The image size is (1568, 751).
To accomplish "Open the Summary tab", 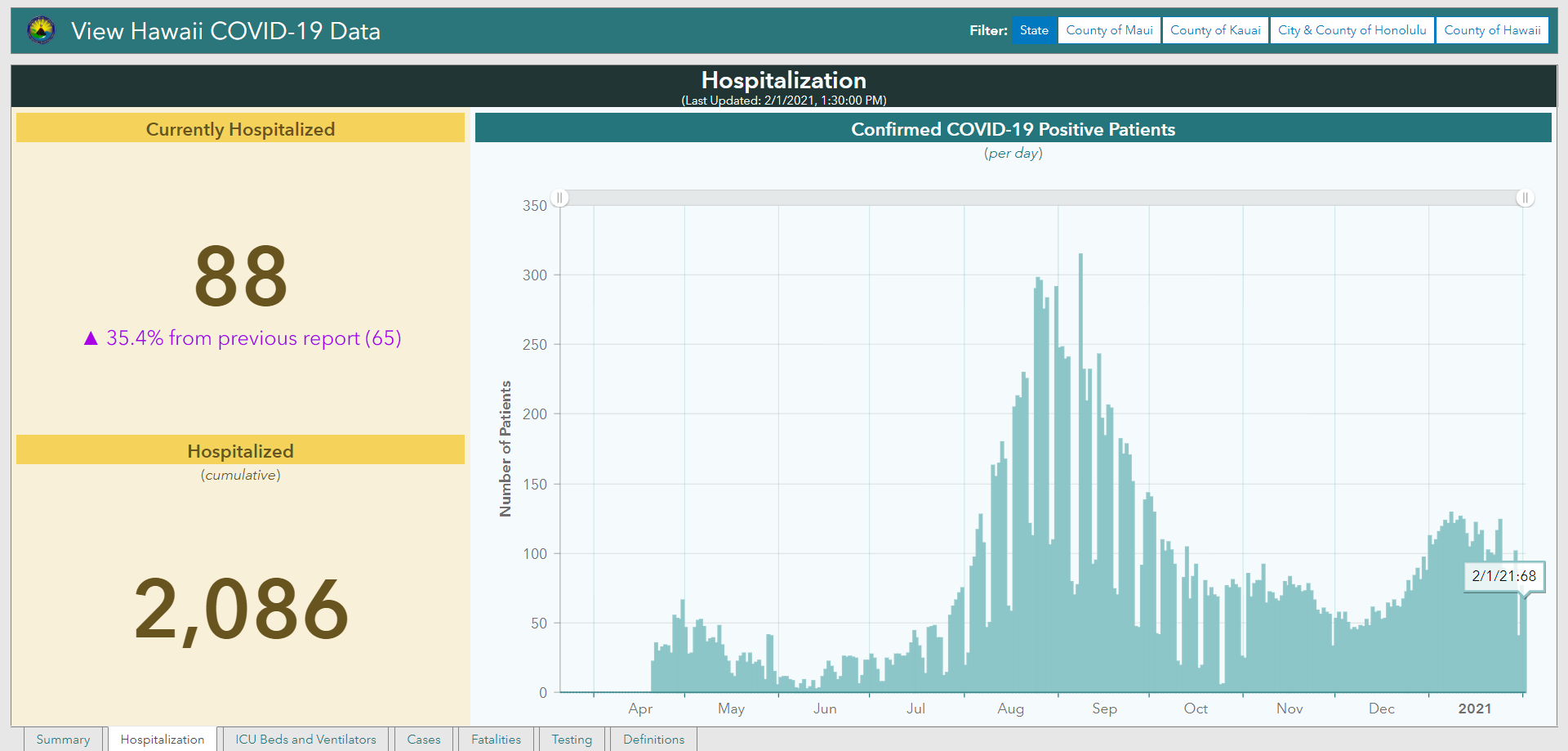I will click(x=63, y=740).
